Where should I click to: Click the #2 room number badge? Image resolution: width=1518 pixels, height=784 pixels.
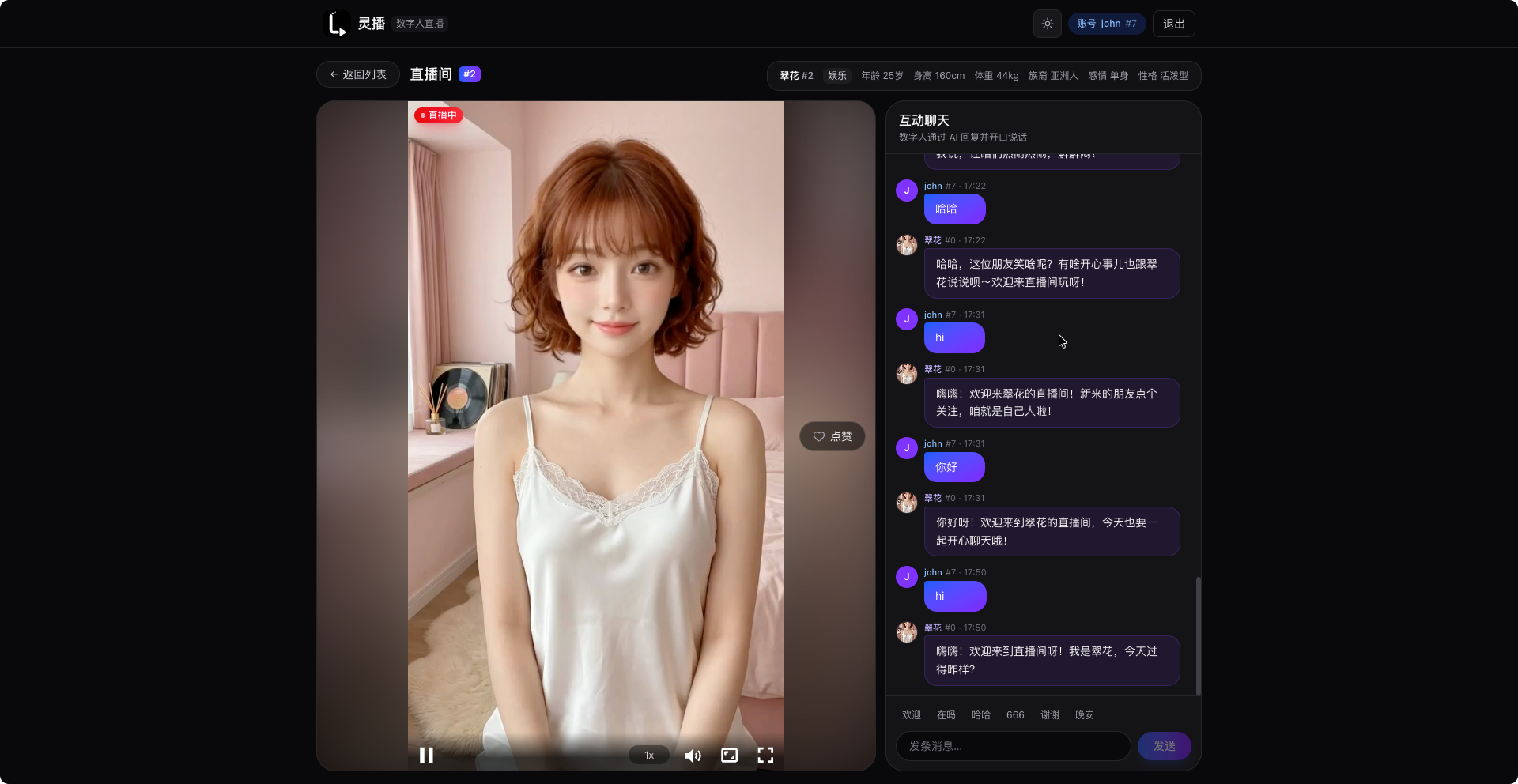click(470, 74)
